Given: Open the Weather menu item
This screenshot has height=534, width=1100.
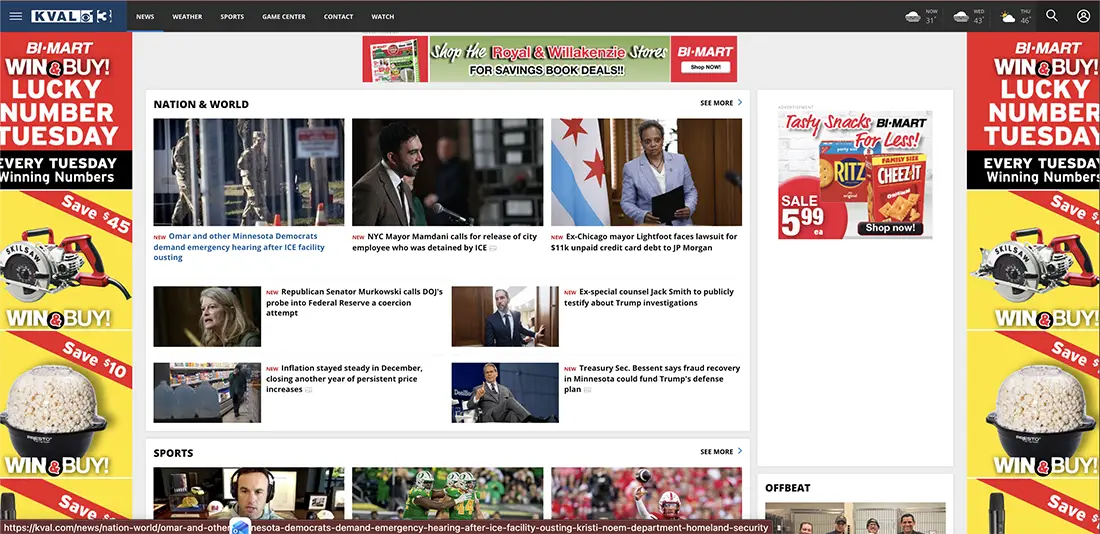Looking at the screenshot, I should [187, 16].
